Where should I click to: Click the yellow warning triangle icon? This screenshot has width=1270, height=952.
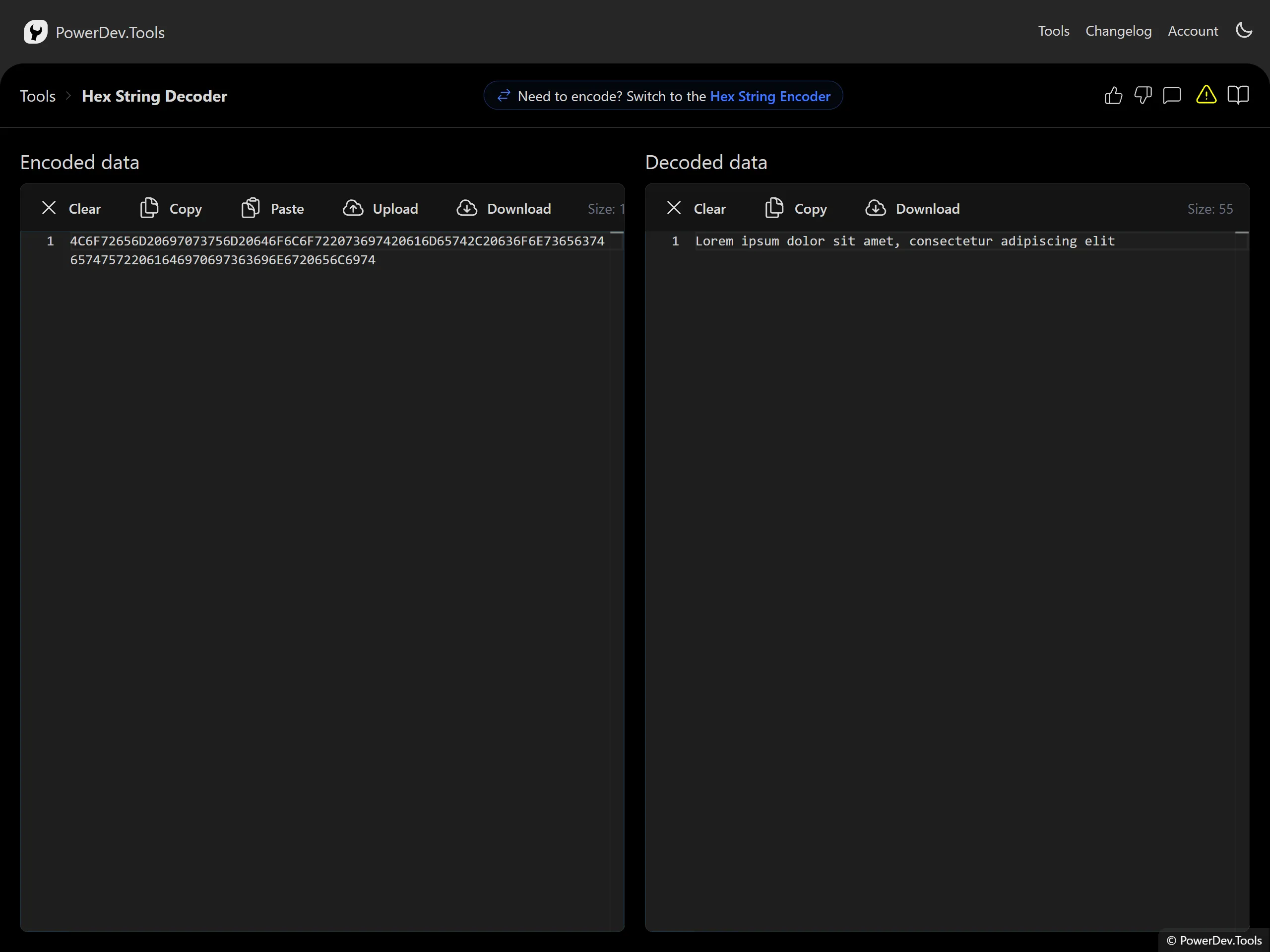coord(1206,95)
